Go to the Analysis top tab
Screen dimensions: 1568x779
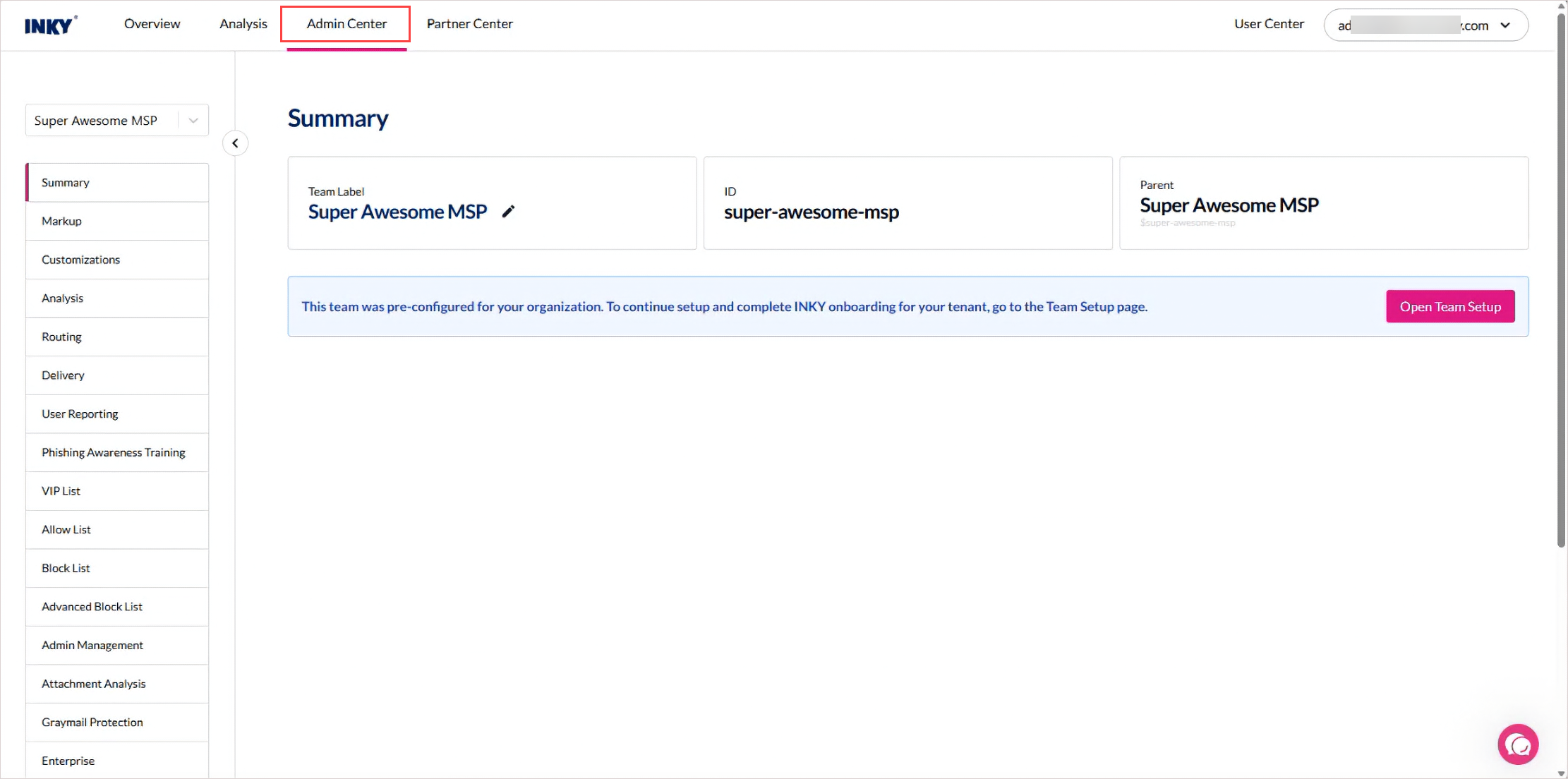243,24
